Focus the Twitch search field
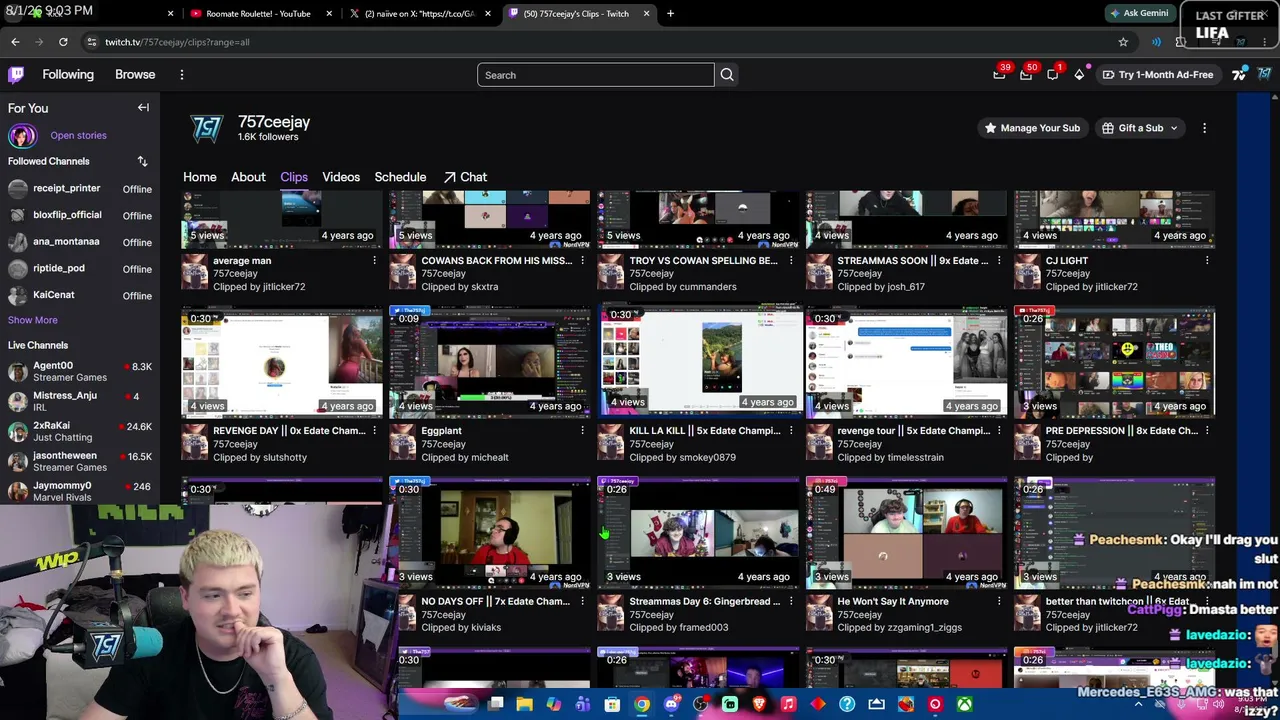The width and height of the screenshot is (1280, 720). 595,75
